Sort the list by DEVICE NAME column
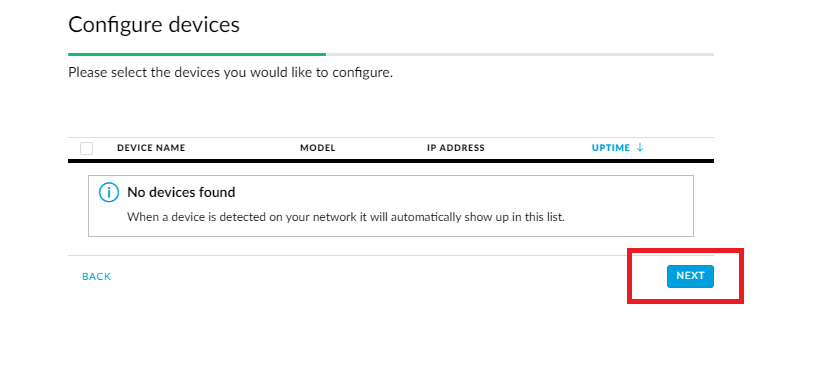Screen dimensions: 836x379 coord(151,148)
